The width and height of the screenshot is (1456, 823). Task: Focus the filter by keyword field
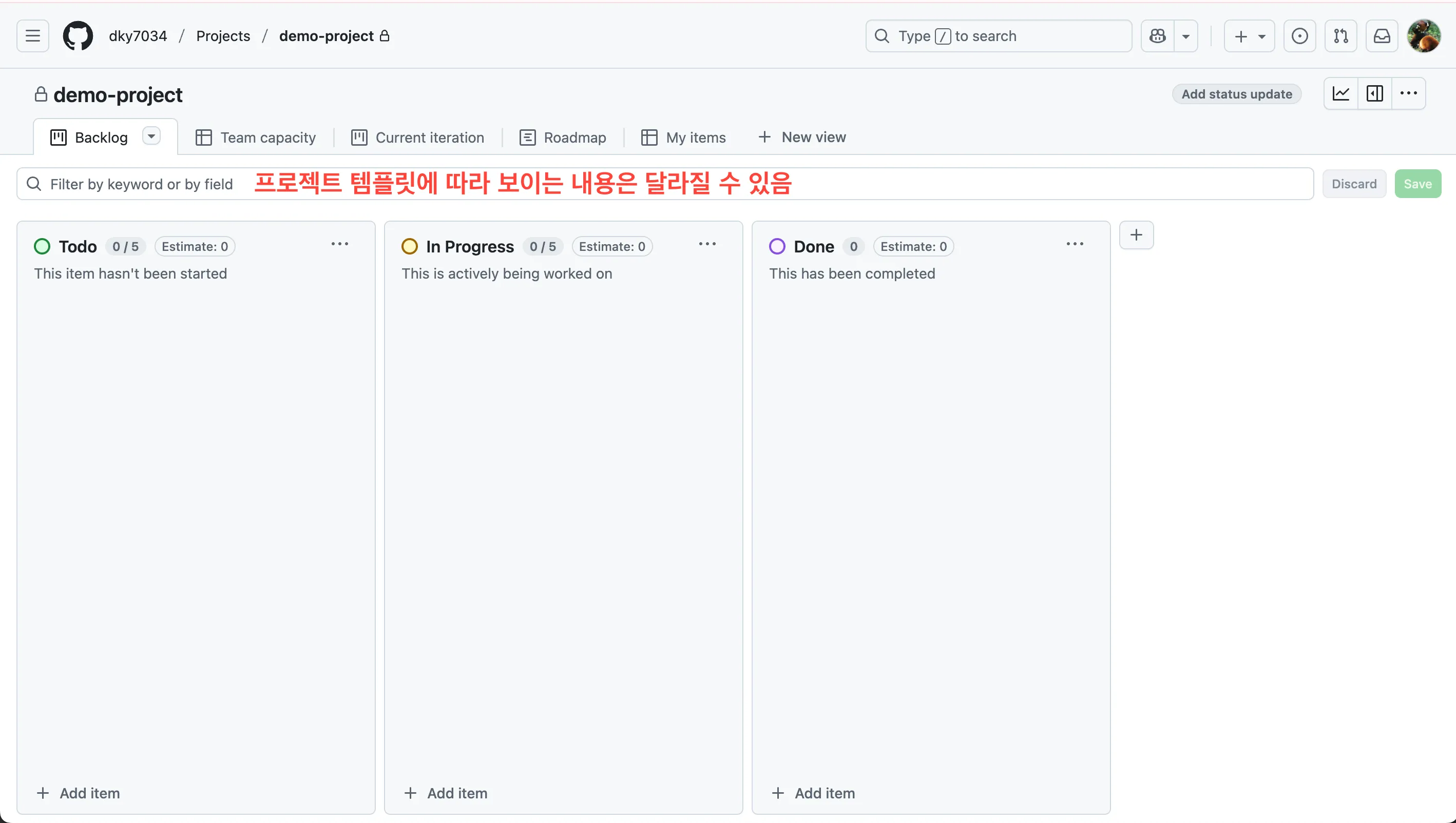[141, 184]
